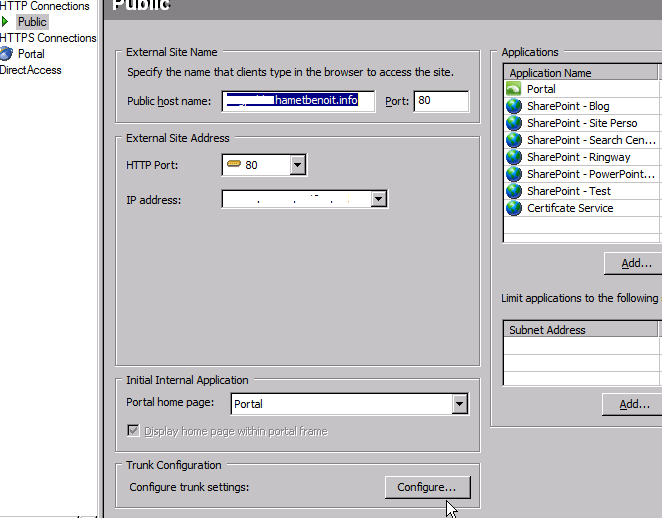Click the external site Port field

(x=440, y=101)
